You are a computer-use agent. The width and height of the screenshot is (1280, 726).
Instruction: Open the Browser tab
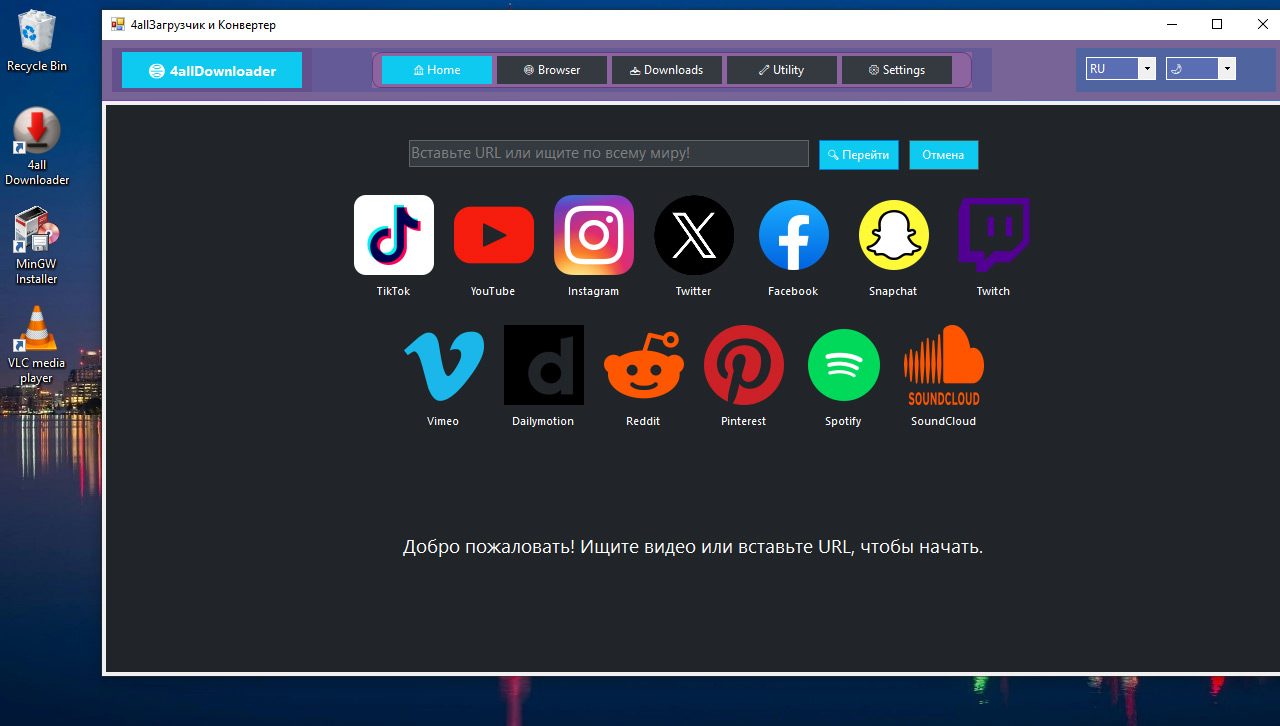point(552,70)
